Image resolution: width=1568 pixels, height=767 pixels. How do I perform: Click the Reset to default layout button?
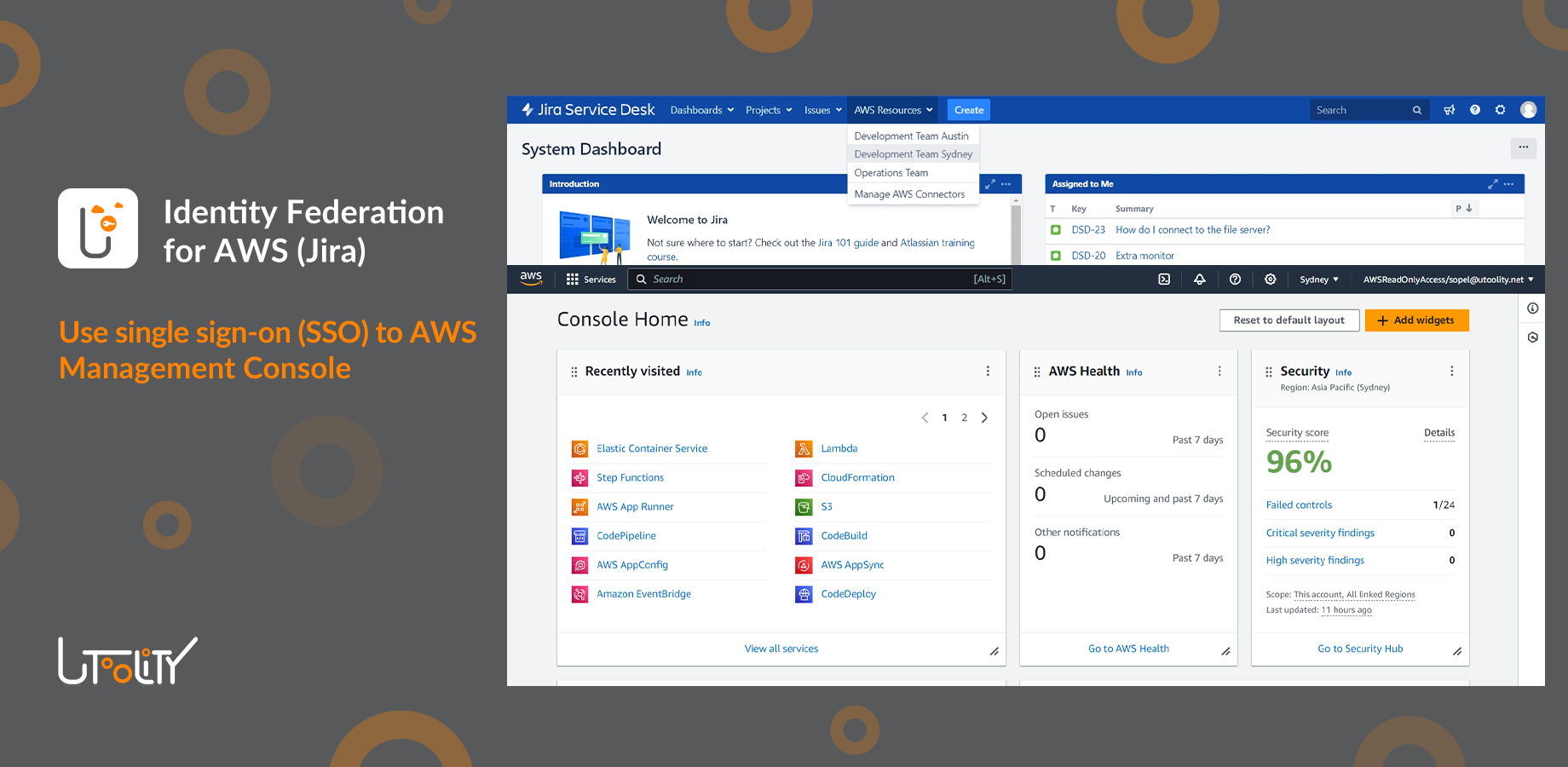click(1289, 320)
